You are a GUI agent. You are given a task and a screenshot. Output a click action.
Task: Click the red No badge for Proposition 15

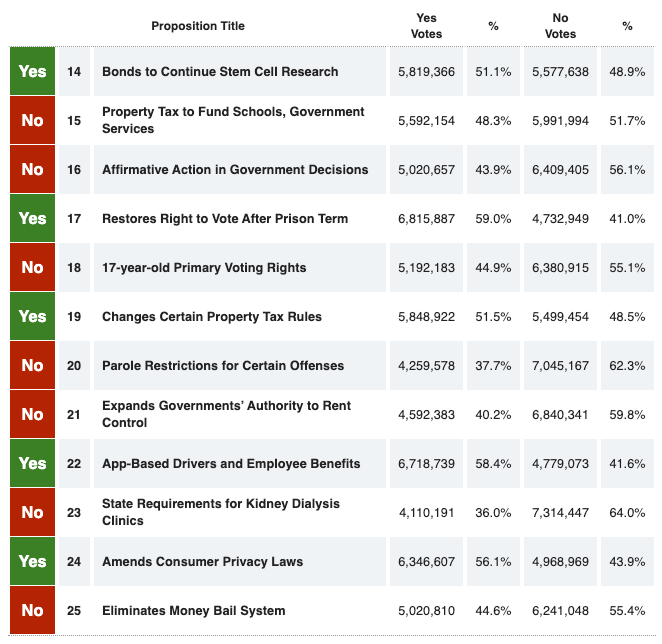pos(32,120)
